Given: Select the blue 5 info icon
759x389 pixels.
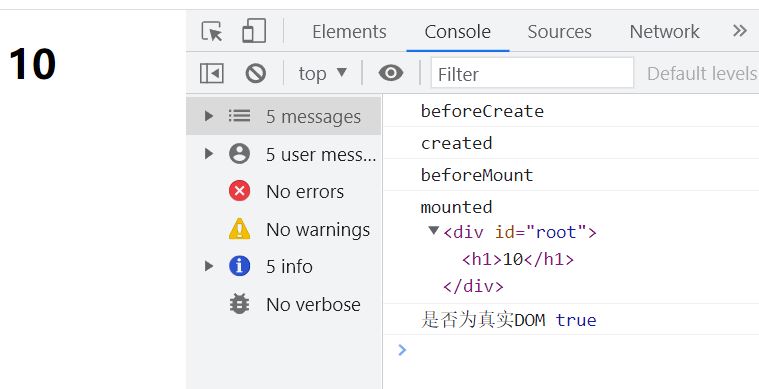Looking at the screenshot, I should click(240, 267).
